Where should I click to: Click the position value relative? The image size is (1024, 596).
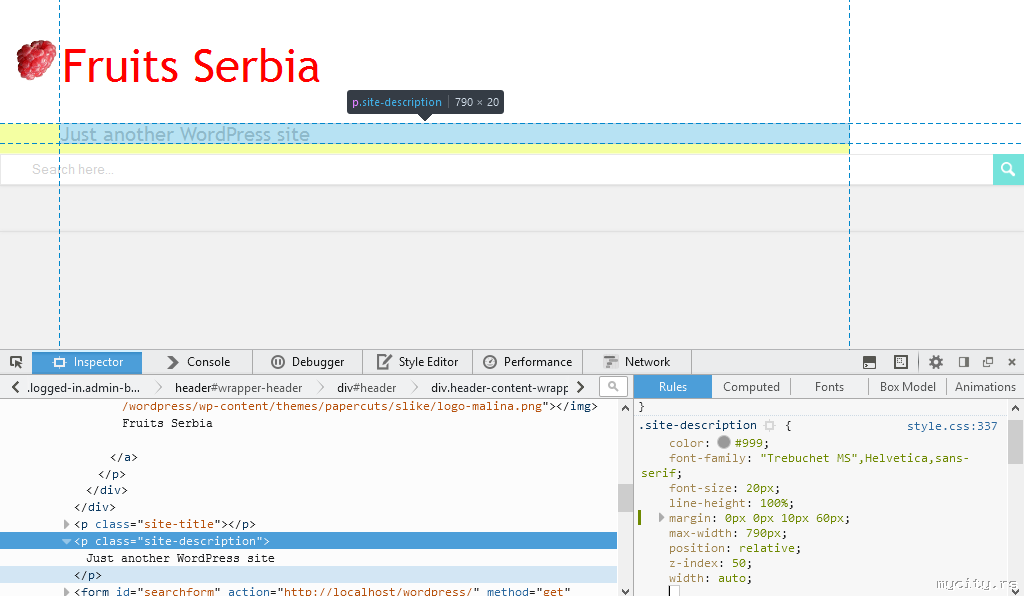coord(766,548)
